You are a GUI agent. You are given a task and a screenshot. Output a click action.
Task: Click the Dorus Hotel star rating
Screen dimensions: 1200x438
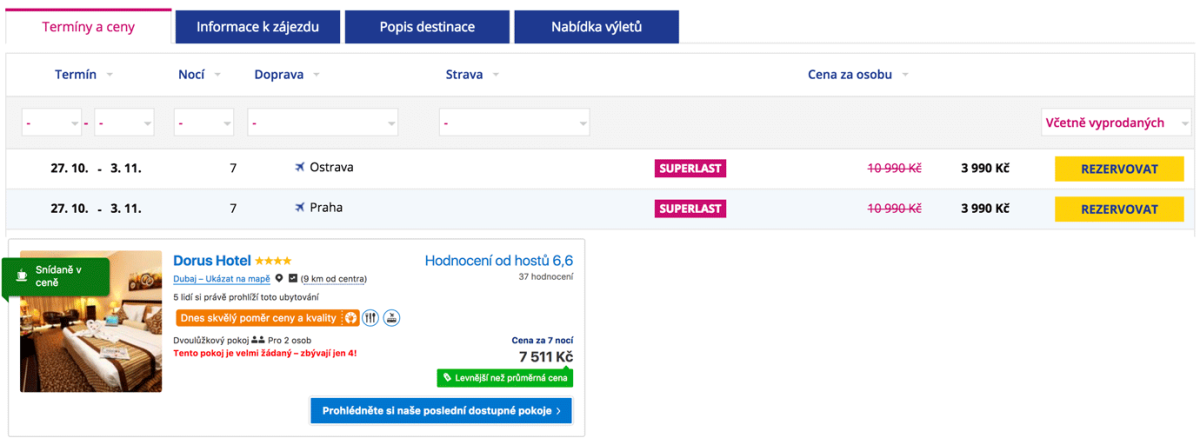[x=273, y=261]
